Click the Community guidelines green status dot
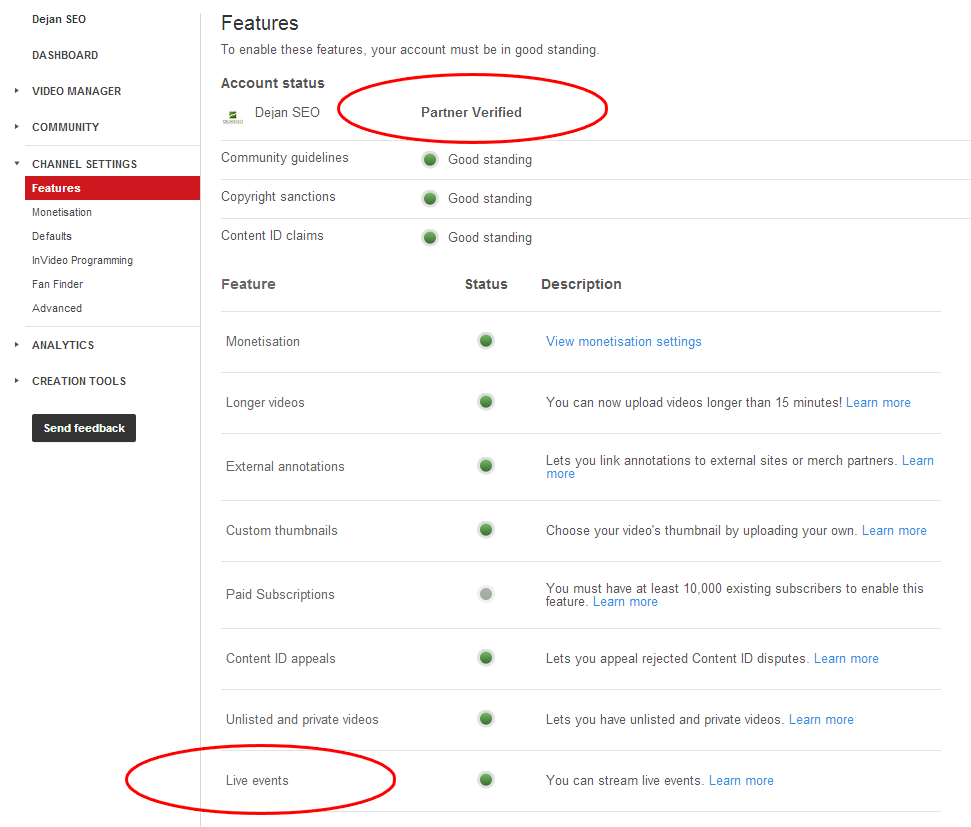This screenshot has width=971, height=827. [x=430, y=159]
